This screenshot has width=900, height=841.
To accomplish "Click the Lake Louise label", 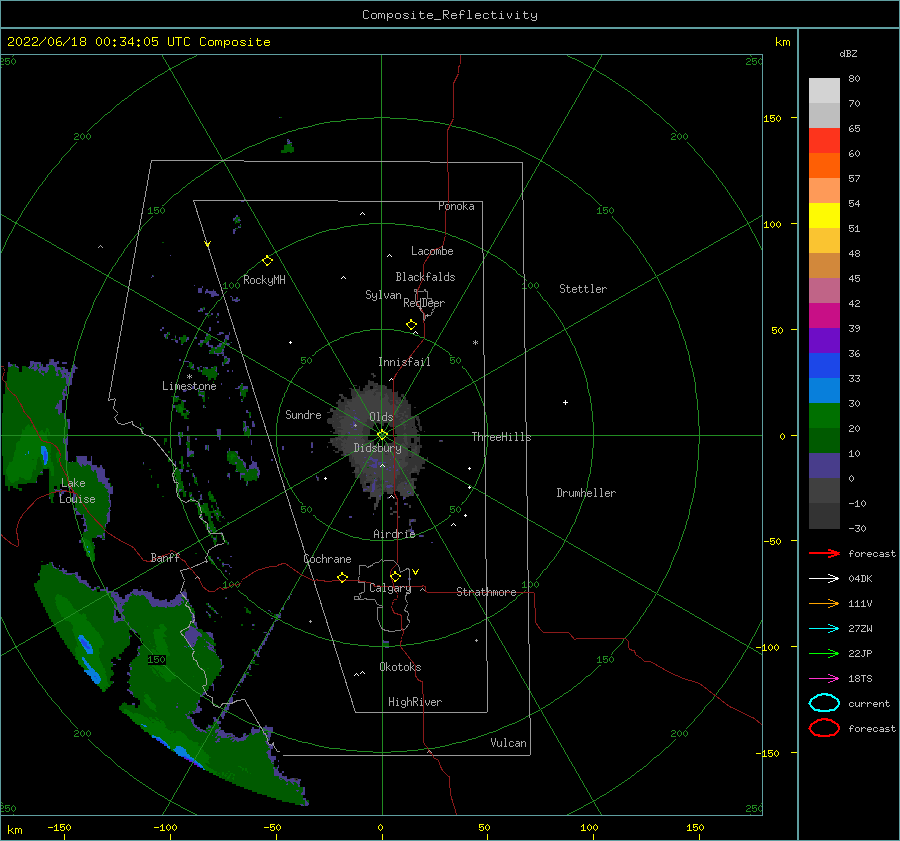I will [77, 491].
